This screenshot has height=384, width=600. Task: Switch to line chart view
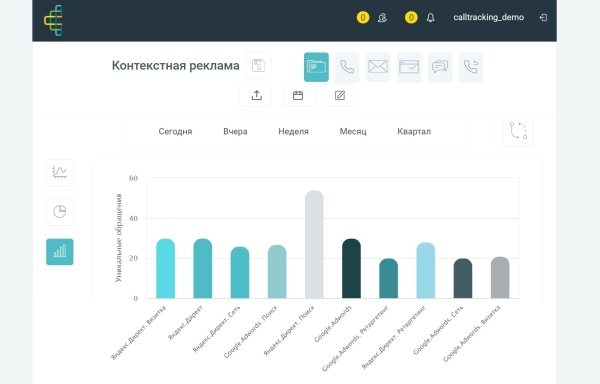(60, 173)
